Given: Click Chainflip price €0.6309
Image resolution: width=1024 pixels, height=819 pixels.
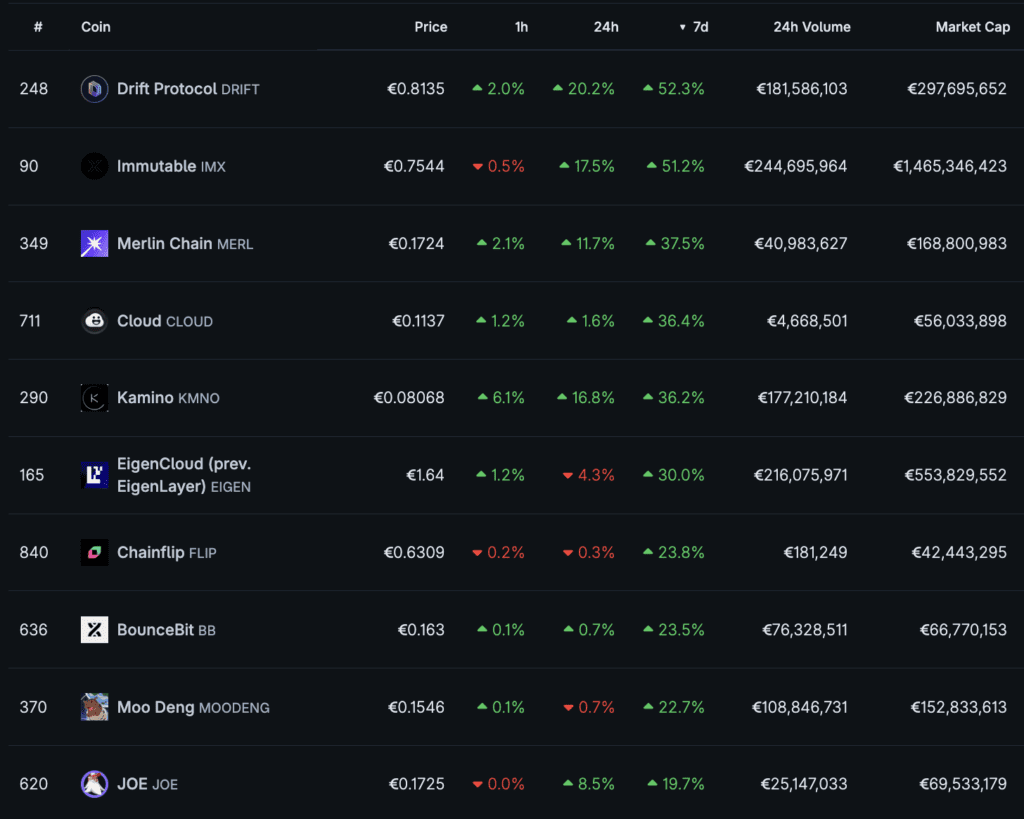Looking at the screenshot, I should (414, 553).
